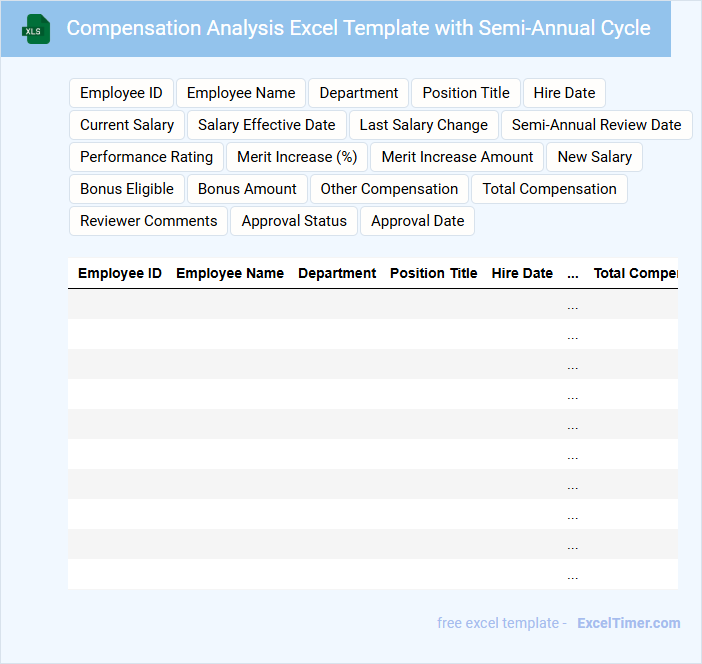Click the Hire Date column header

(522, 273)
